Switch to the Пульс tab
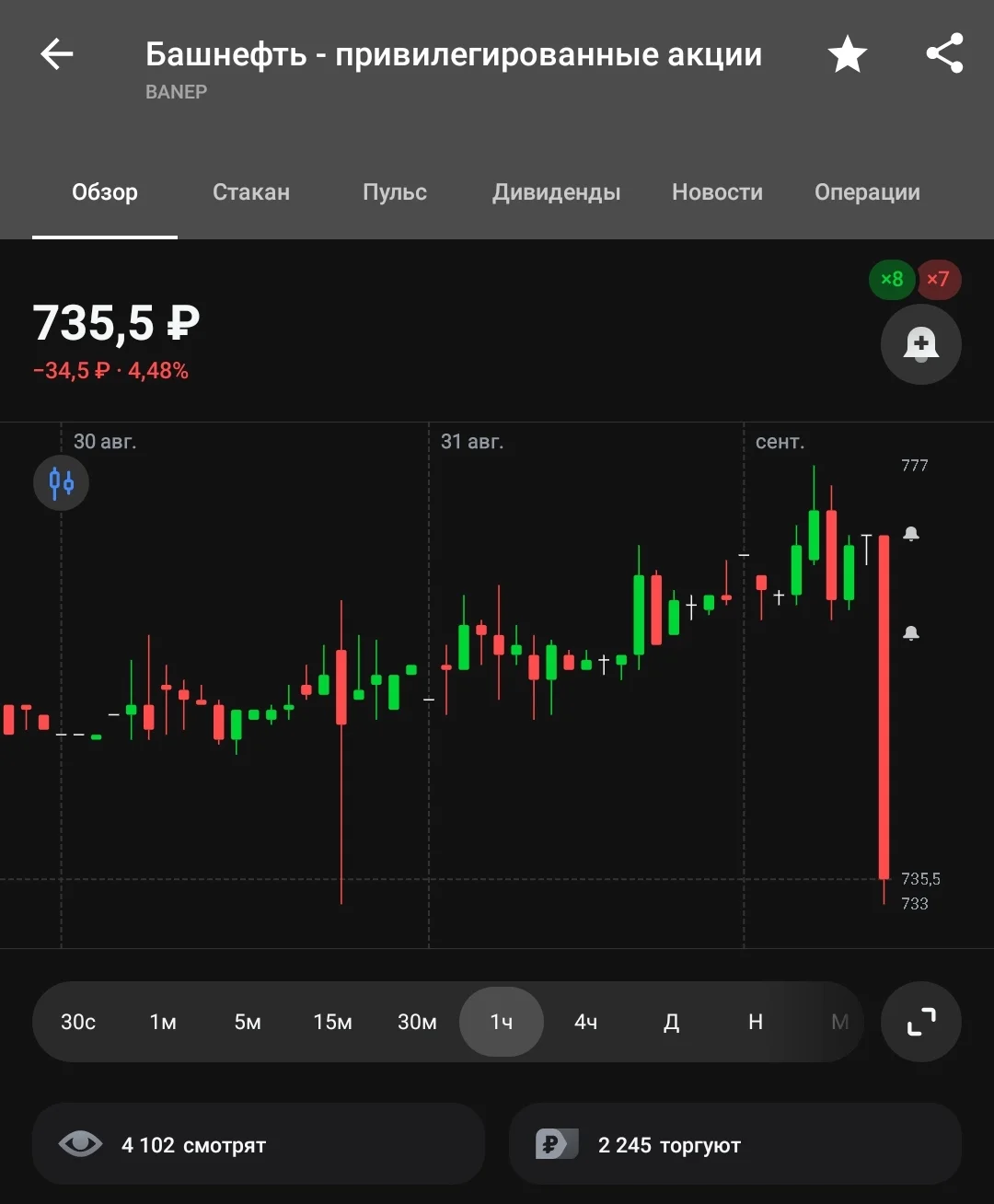The width and height of the screenshot is (994, 1204). point(395,191)
